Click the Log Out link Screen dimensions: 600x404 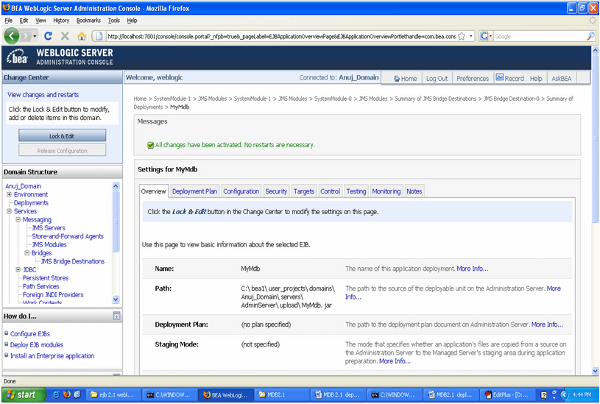pyautogui.click(x=437, y=78)
